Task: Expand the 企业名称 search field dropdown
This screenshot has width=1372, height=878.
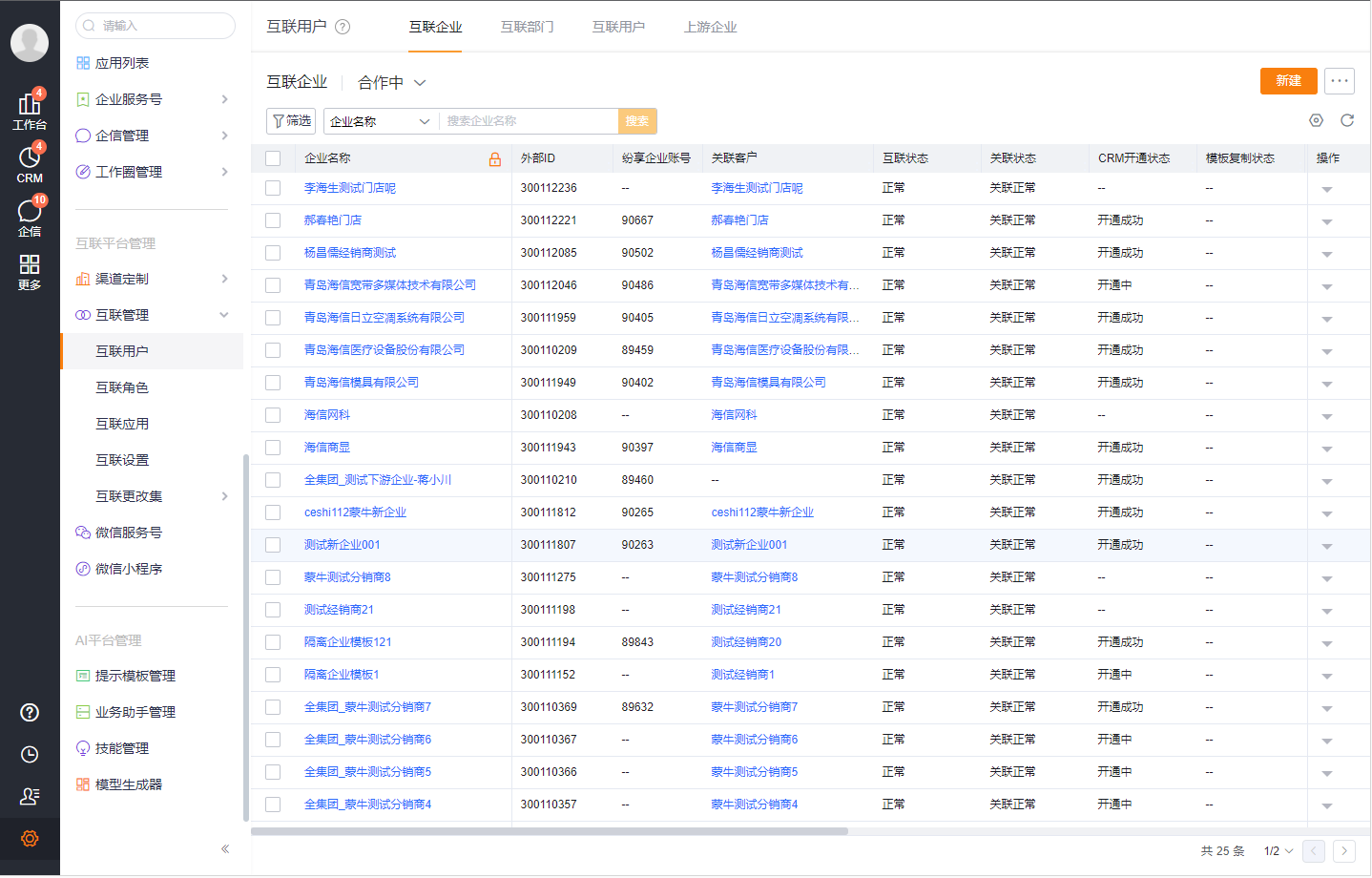Action: (x=379, y=121)
